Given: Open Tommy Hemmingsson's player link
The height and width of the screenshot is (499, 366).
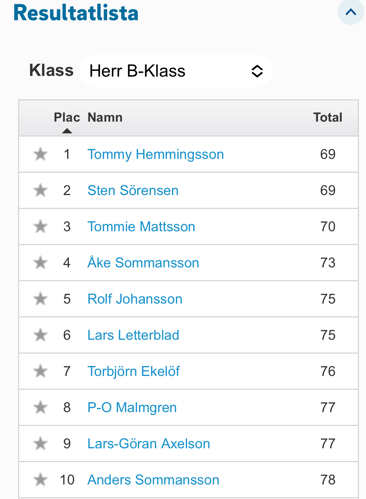Looking at the screenshot, I should tap(156, 155).
